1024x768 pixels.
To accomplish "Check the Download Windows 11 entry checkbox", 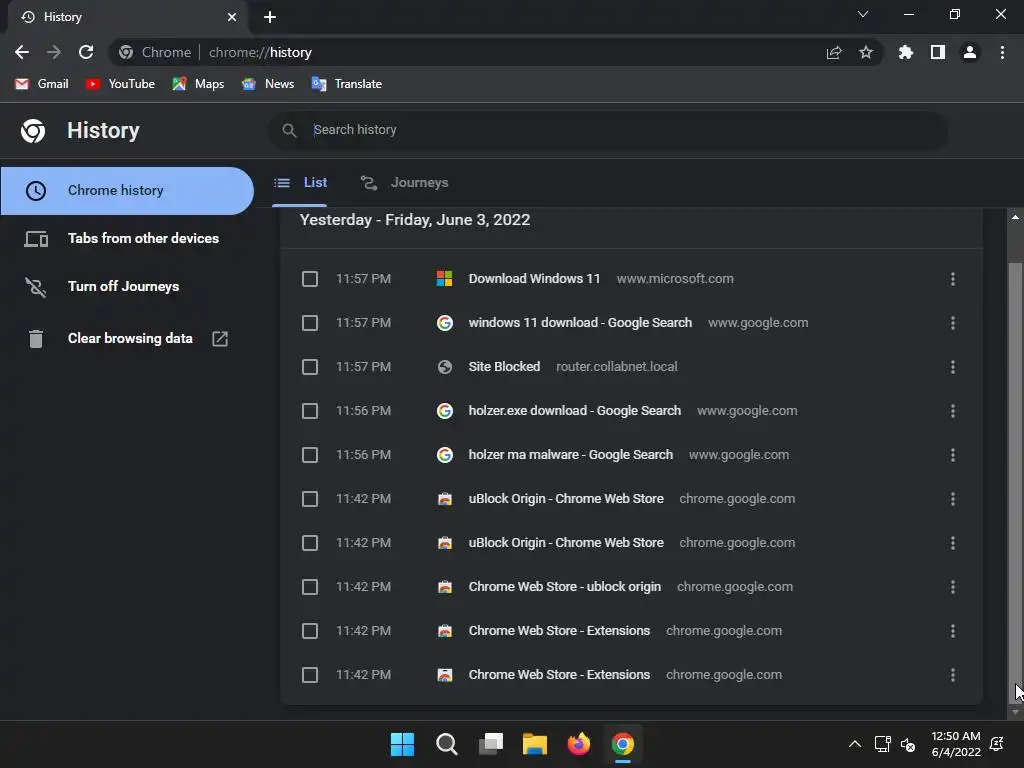I will (x=310, y=279).
